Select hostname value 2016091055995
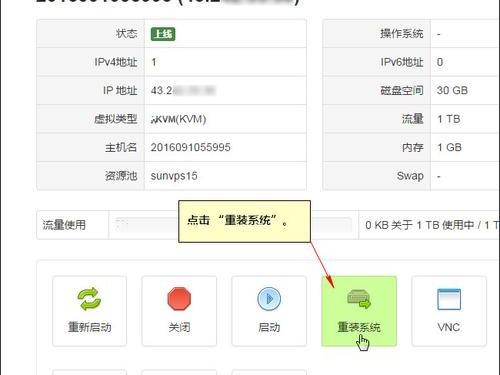This screenshot has height=375, width=500. (x=191, y=147)
